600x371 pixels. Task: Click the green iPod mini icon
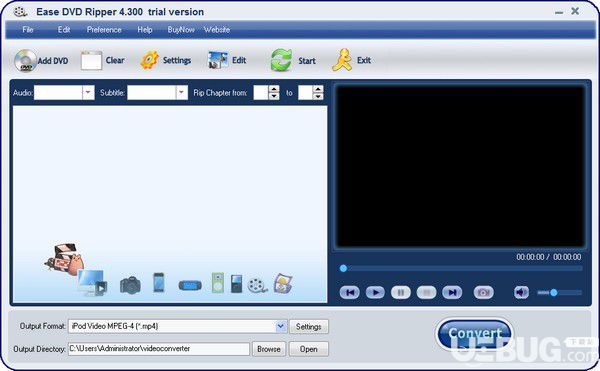tap(218, 283)
